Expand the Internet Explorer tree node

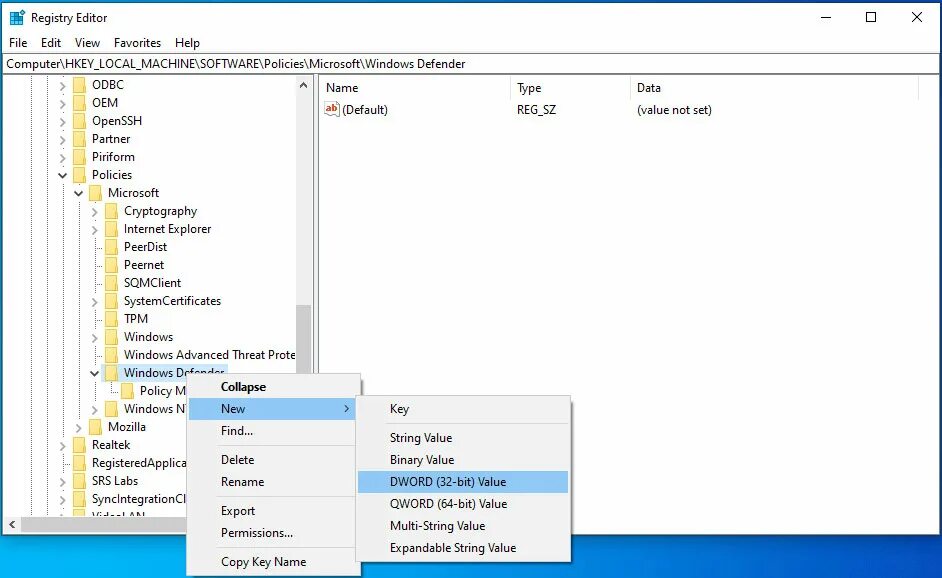94,230
